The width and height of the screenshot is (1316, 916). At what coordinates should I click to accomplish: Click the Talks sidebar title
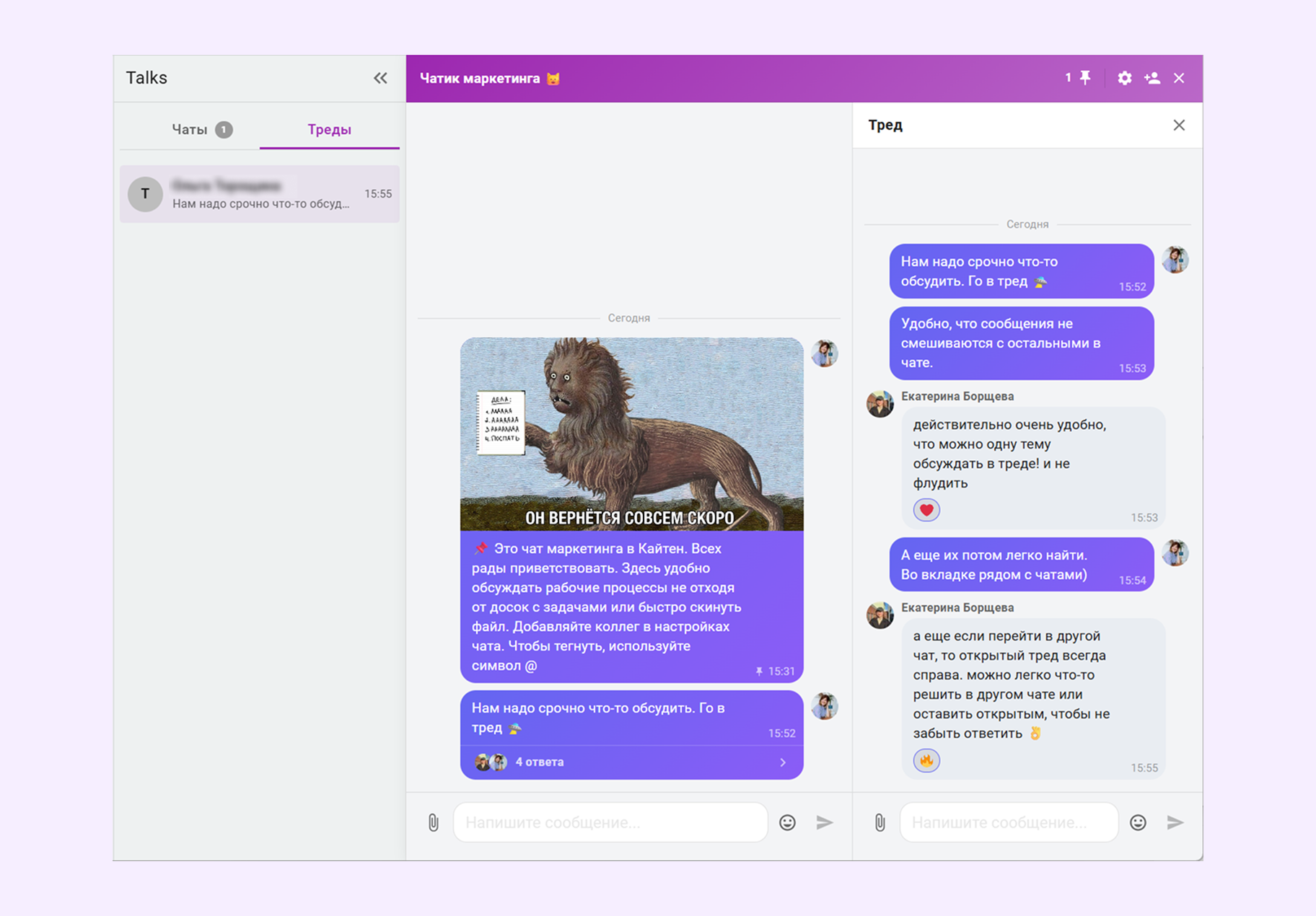tap(146, 78)
